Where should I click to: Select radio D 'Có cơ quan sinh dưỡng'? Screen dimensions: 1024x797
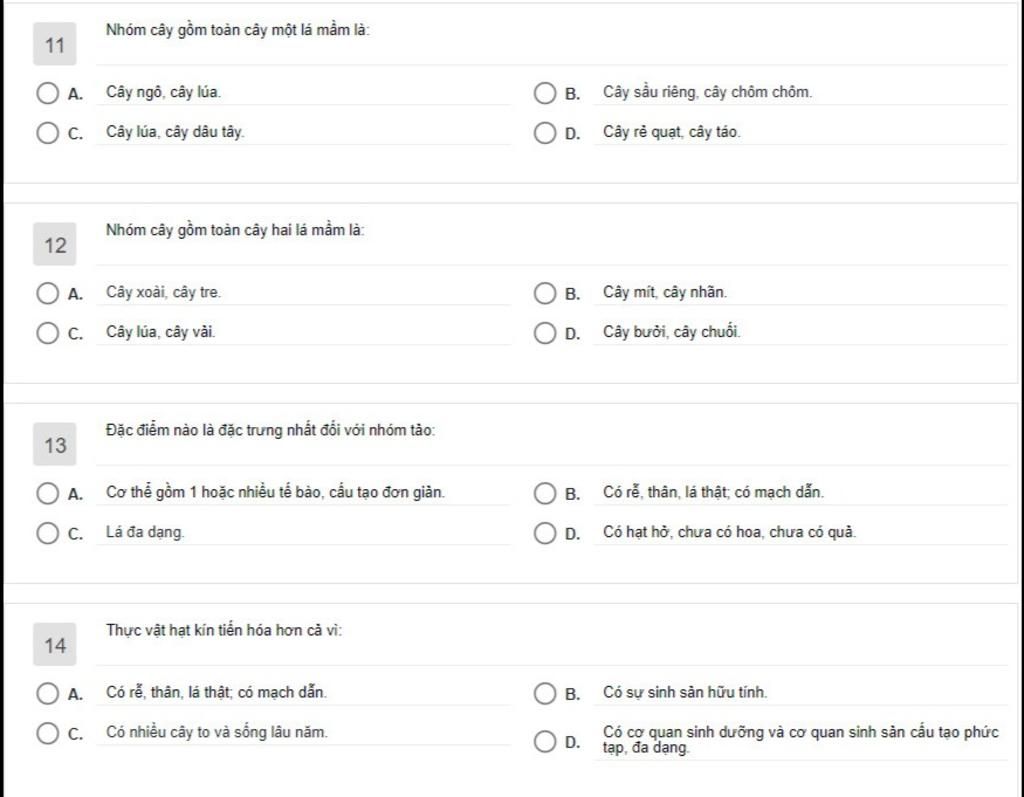544,741
